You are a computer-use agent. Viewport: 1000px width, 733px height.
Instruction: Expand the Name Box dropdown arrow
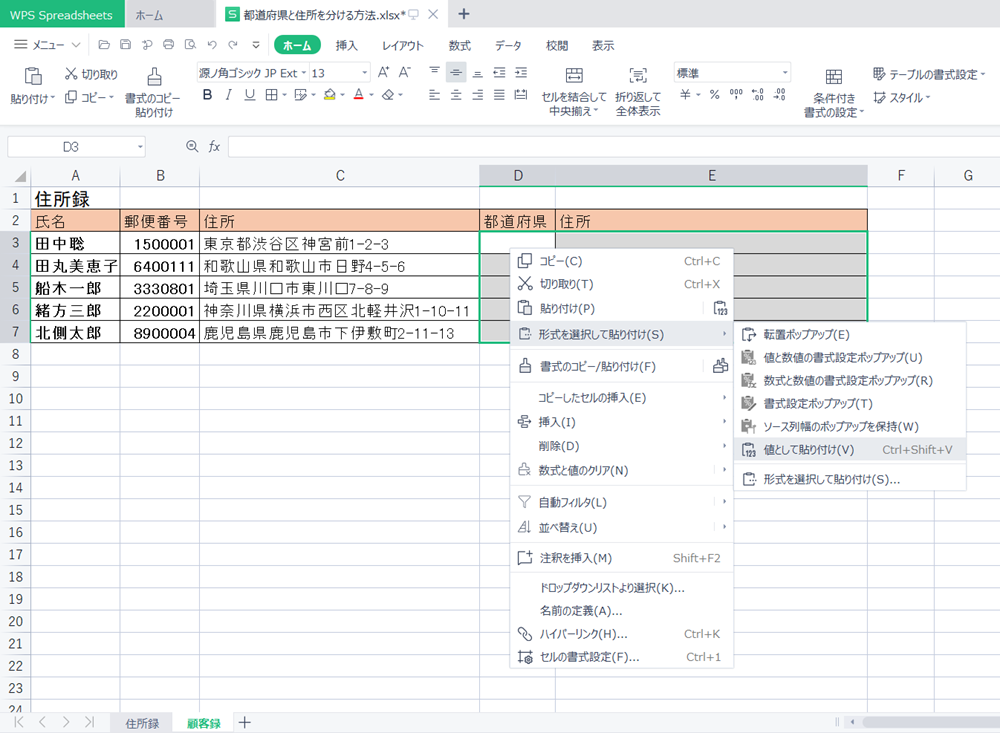140,147
